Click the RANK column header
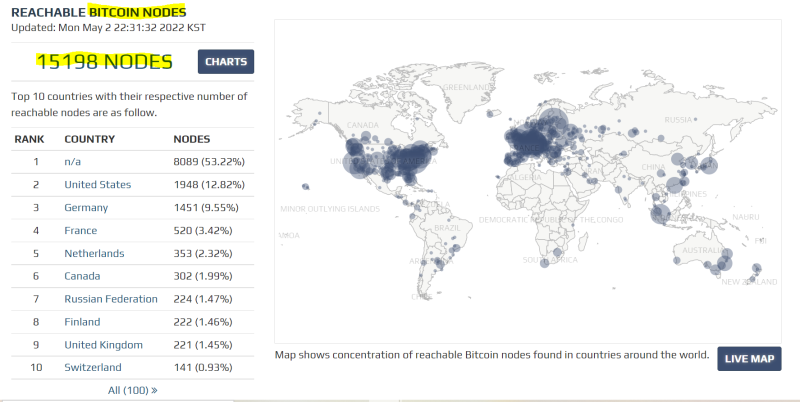Viewport: 800px width, 402px height. coord(29,139)
